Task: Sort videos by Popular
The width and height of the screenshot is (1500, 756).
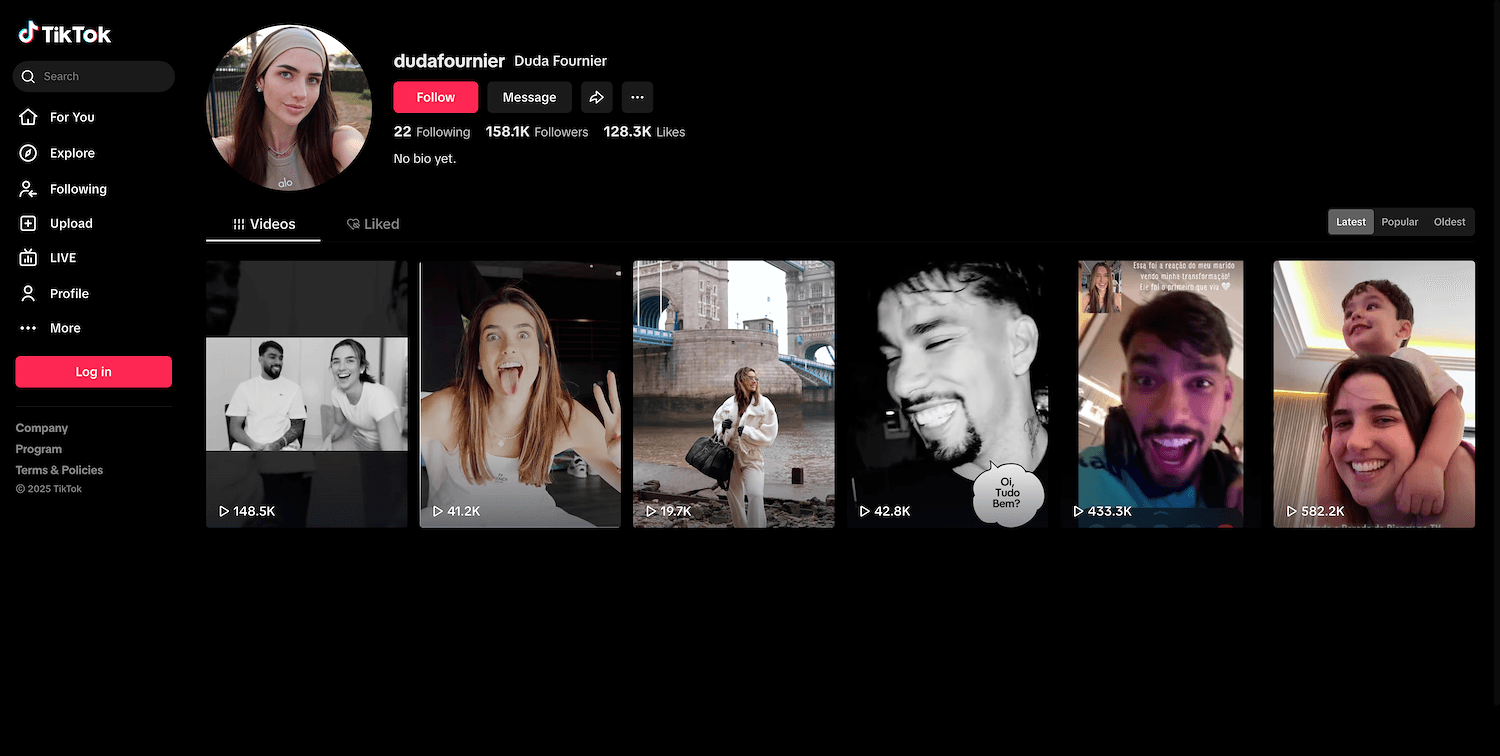Action: point(1399,222)
